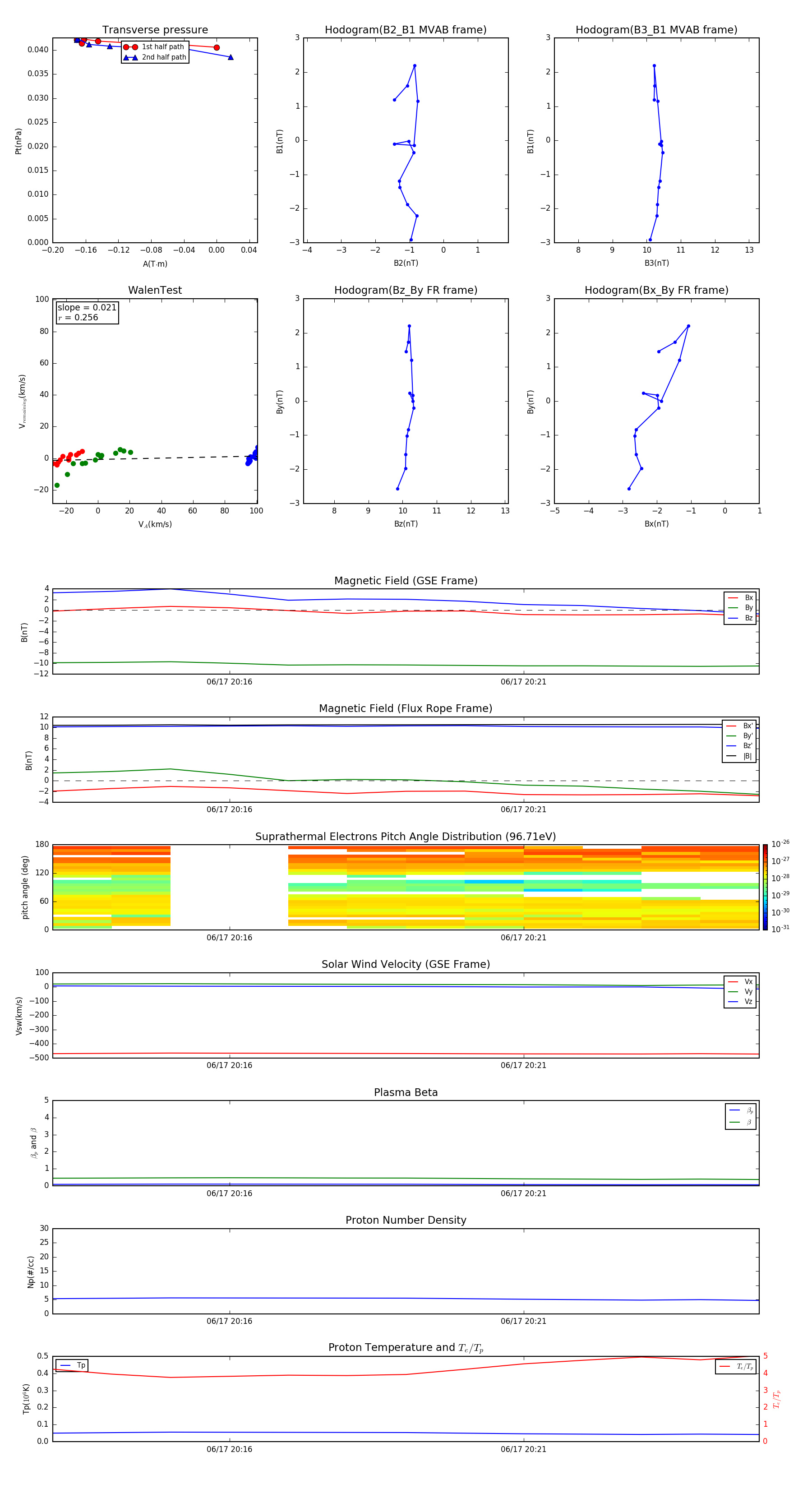
Task: Click the pitch angle color scale bar
Action: (x=765, y=887)
